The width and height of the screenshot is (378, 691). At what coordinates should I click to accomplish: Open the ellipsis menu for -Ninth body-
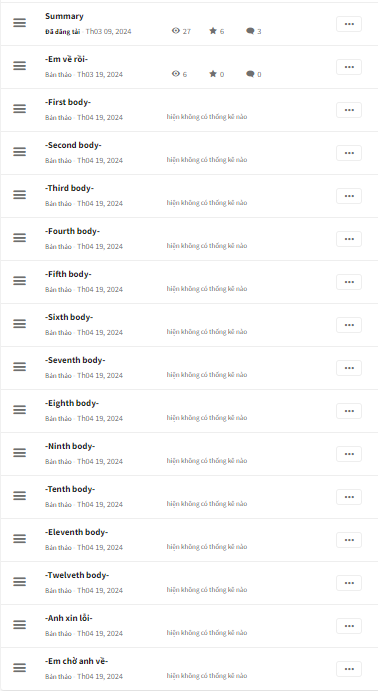click(x=349, y=453)
